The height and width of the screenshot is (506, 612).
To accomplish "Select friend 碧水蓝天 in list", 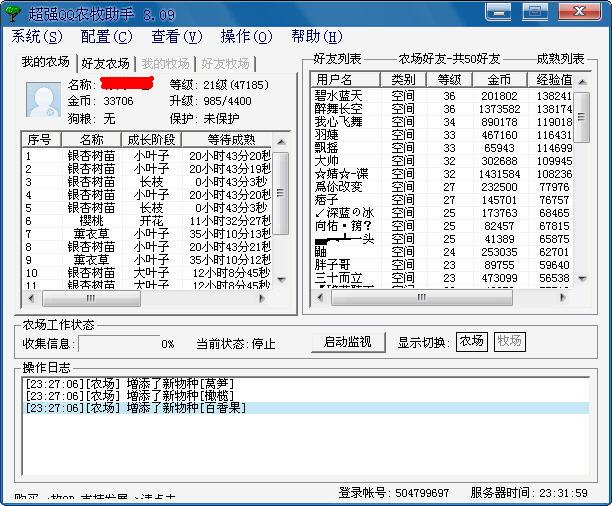I will click(x=443, y=96).
